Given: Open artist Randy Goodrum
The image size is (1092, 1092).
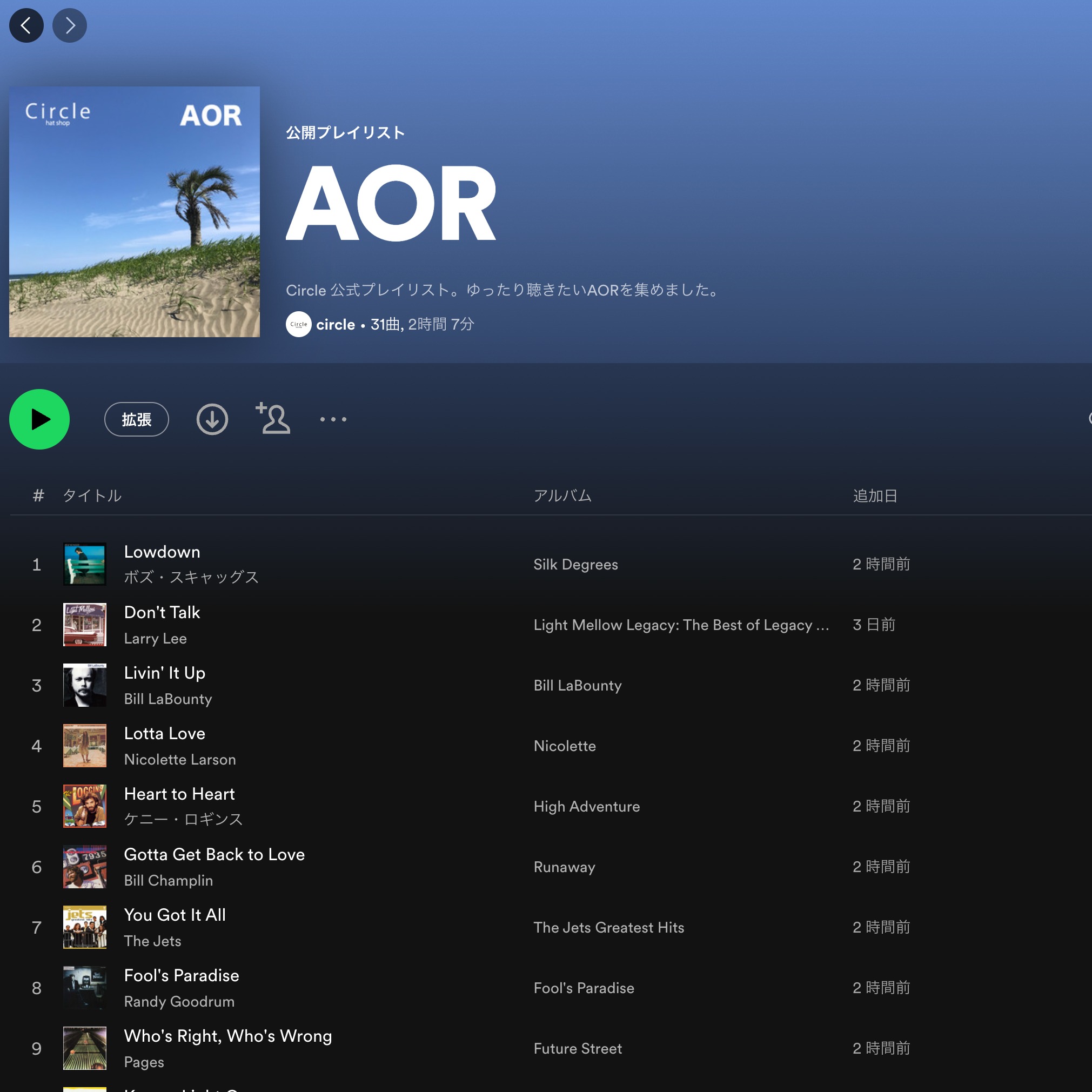Looking at the screenshot, I should point(179,1001).
